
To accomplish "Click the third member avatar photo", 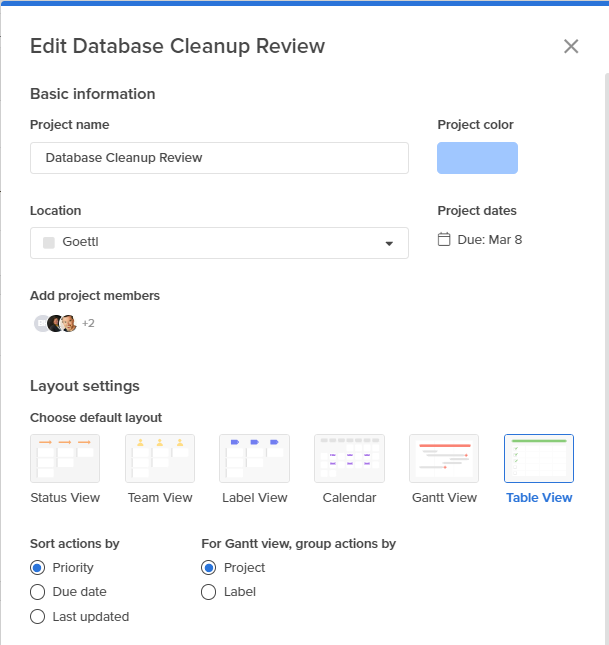I will [x=68, y=323].
